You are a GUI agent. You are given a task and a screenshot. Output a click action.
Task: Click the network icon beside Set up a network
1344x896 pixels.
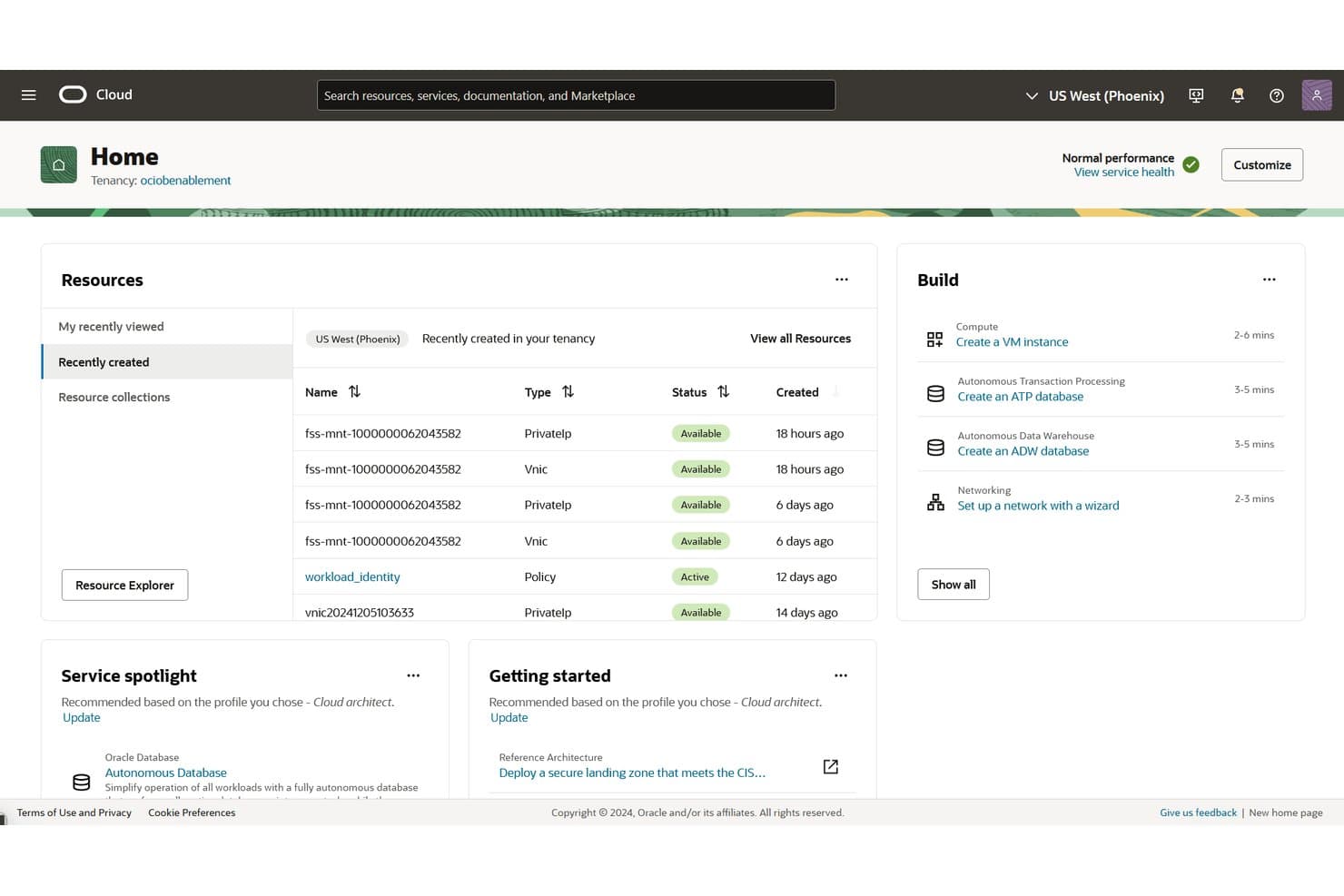click(935, 502)
